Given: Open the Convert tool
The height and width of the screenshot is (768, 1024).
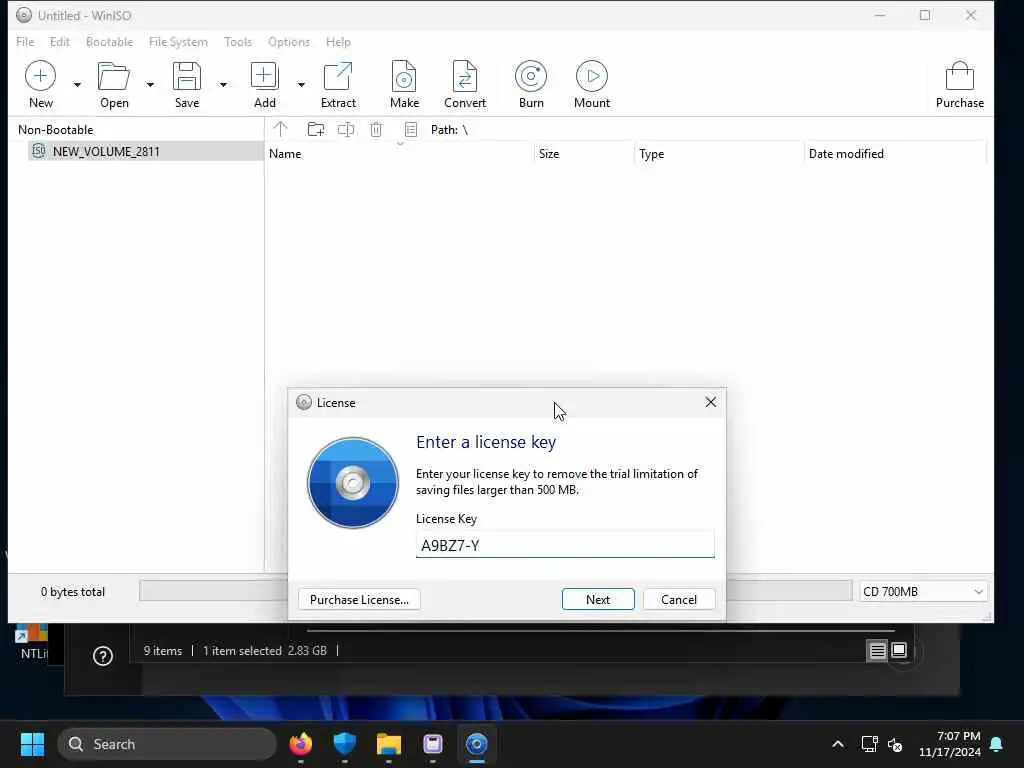Looking at the screenshot, I should (x=465, y=76).
